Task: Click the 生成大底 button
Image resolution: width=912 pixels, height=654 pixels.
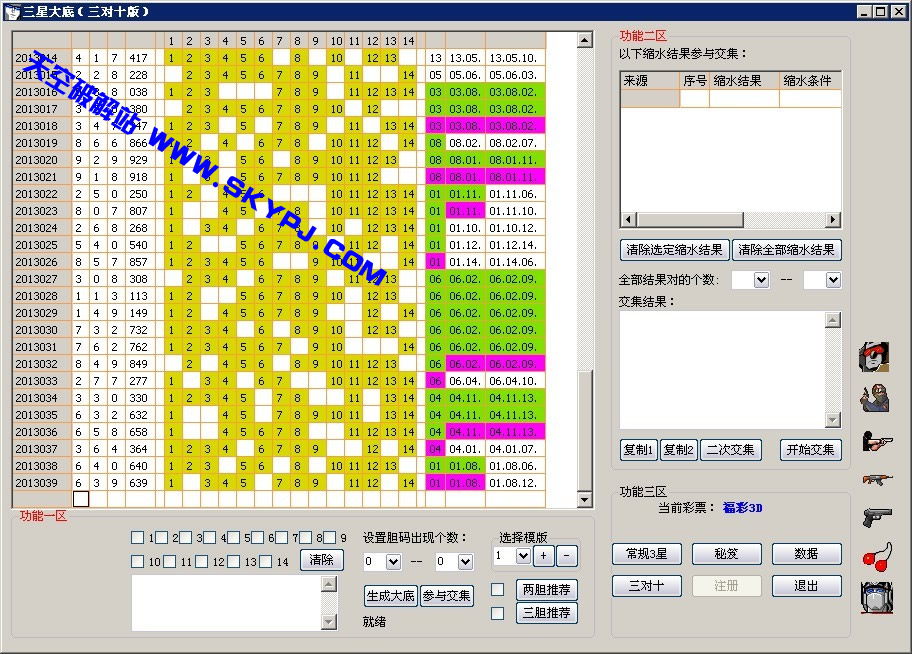Action: (x=390, y=596)
